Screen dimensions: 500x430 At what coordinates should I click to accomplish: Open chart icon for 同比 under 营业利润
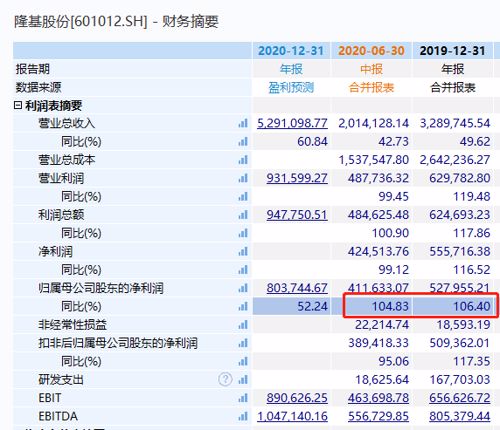[243, 197]
